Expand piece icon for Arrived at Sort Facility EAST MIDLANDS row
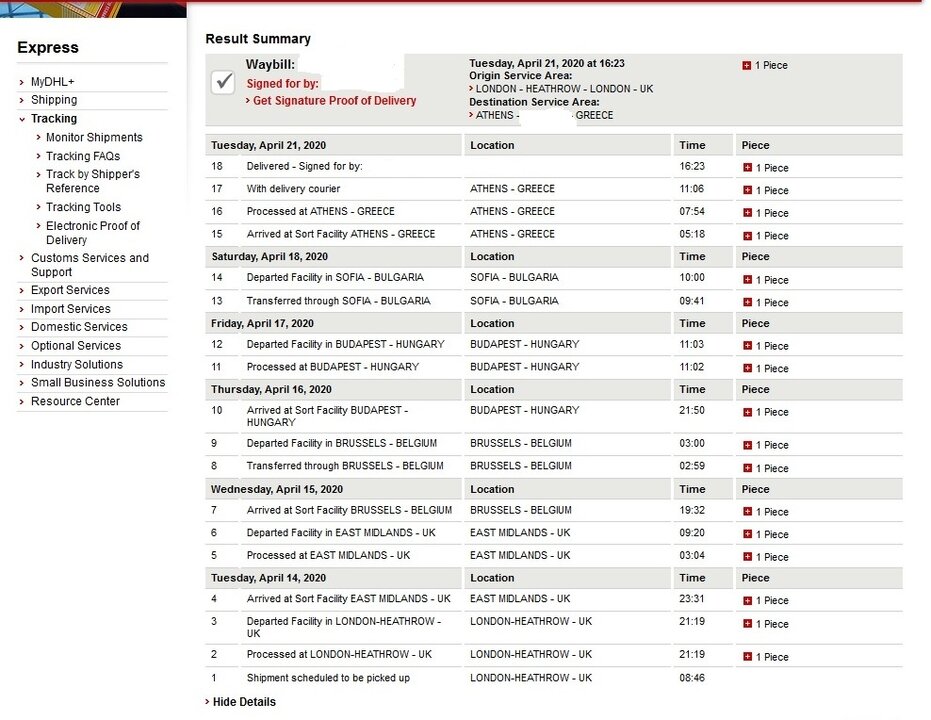 [x=748, y=601]
